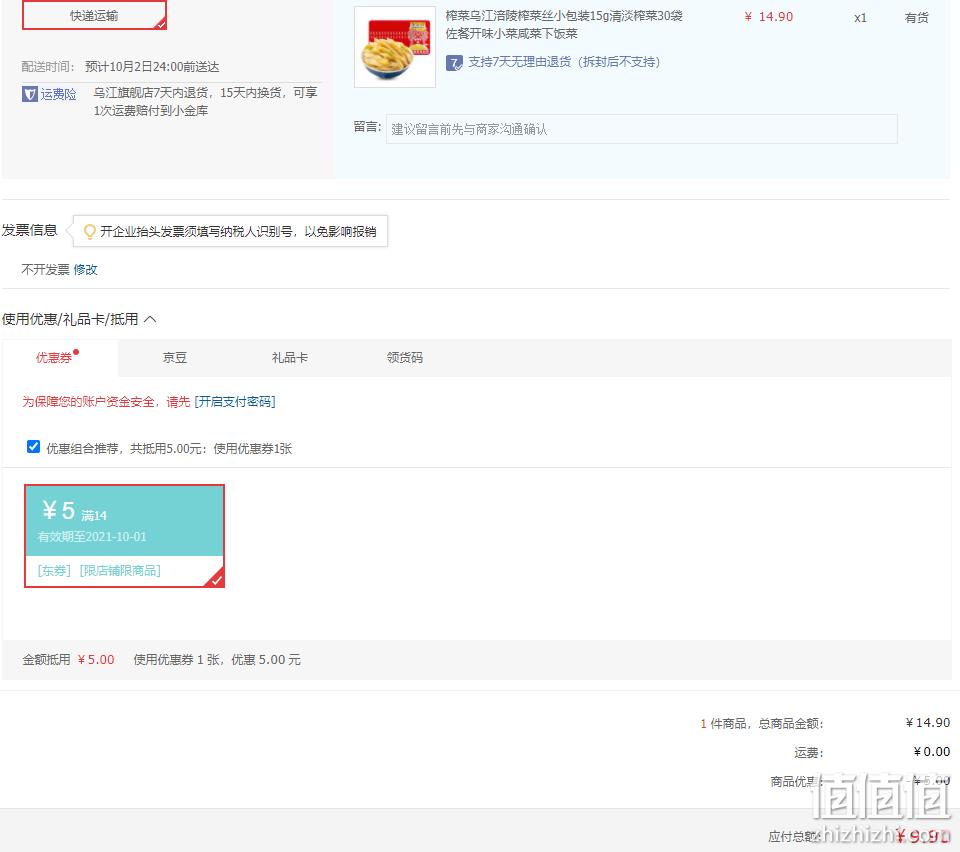Open the 榨菜 product thumbnail
Viewport: 960px width, 852px height.
[x=395, y=47]
